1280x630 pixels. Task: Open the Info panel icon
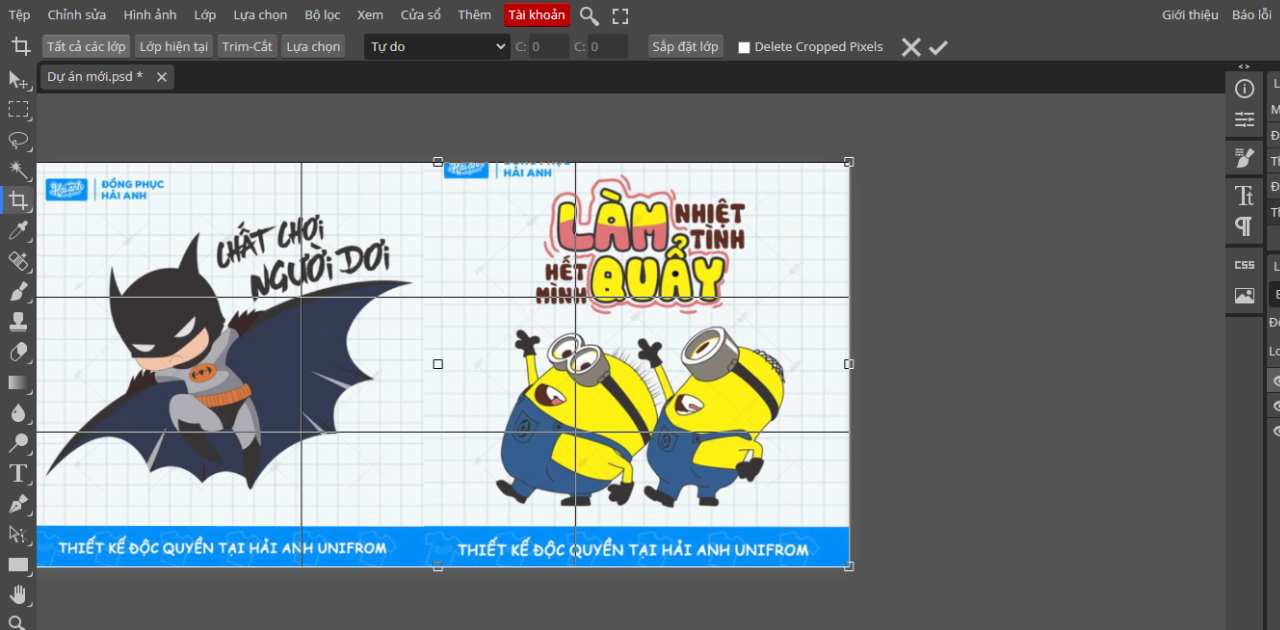1244,89
